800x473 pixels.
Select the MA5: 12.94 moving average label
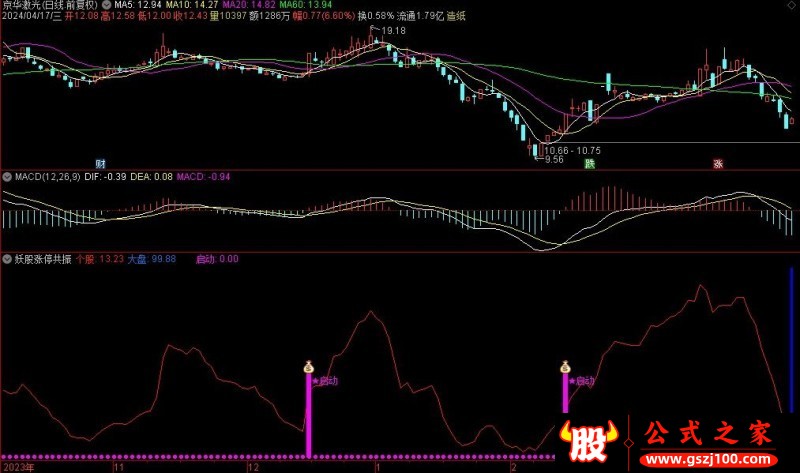pyautogui.click(x=138, y=5)
